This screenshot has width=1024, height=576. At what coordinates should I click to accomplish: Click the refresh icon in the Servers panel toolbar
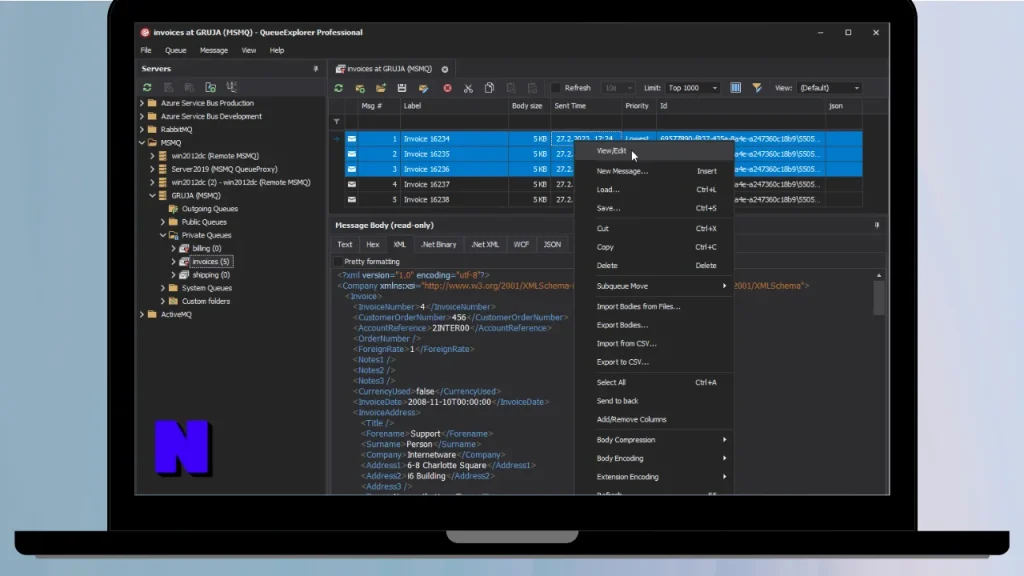(147, 88)
